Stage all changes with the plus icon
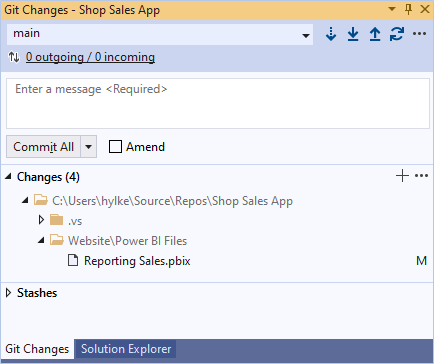The image size is (434, 364). [402, 176]
